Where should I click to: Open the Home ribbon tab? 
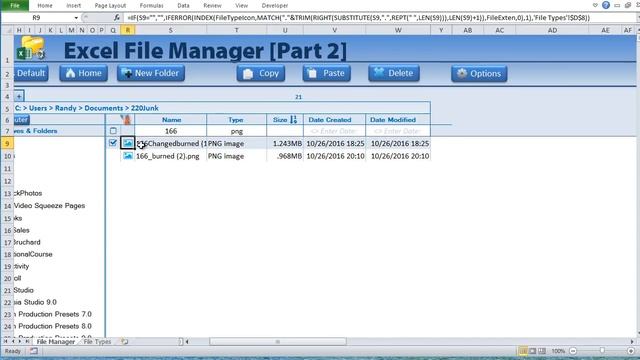[44, 6]
